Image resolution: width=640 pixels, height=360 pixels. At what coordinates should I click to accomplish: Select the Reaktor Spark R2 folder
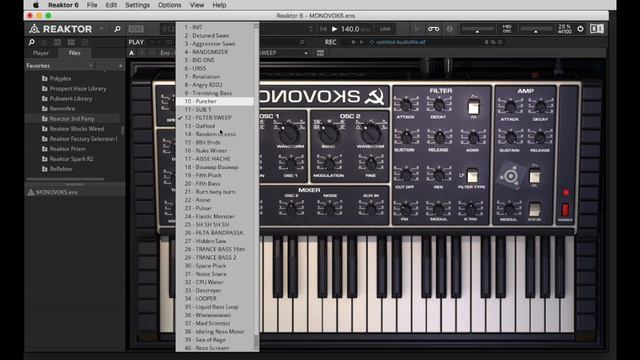[x=71, y=159]
